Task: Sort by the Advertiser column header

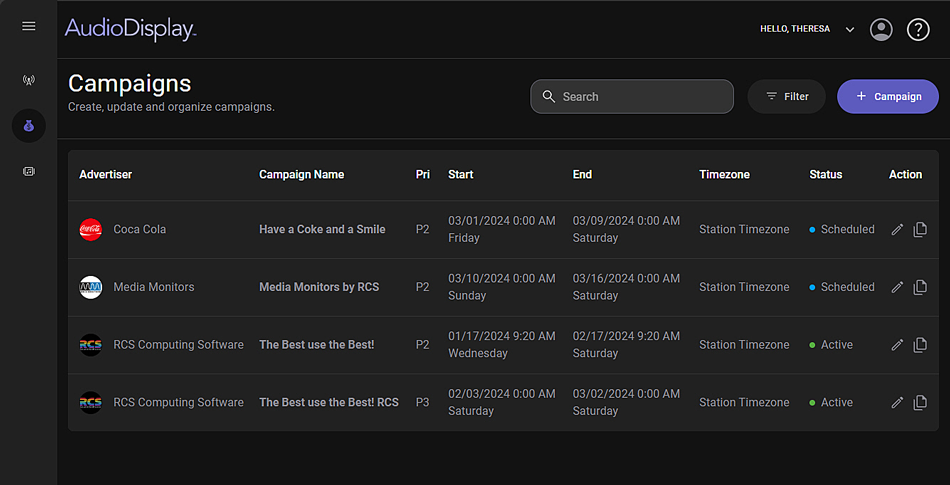Action: [x=105, y=174]
